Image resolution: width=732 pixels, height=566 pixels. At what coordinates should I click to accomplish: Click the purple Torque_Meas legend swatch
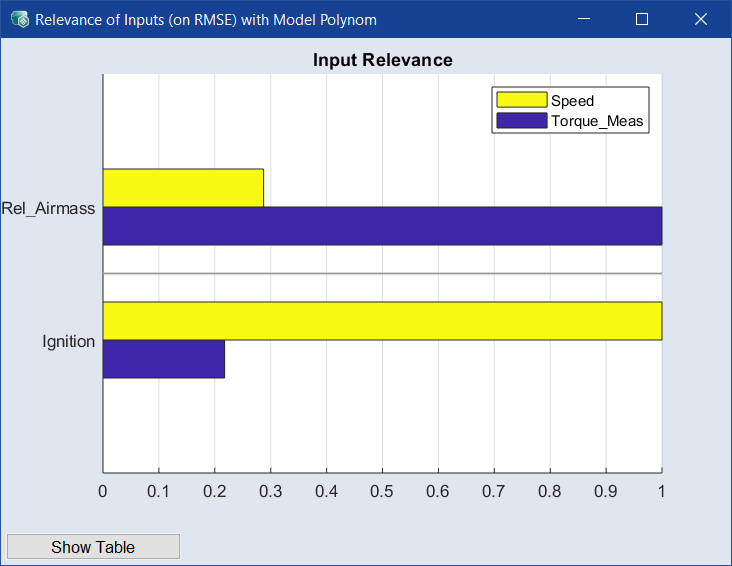point(521,121)
